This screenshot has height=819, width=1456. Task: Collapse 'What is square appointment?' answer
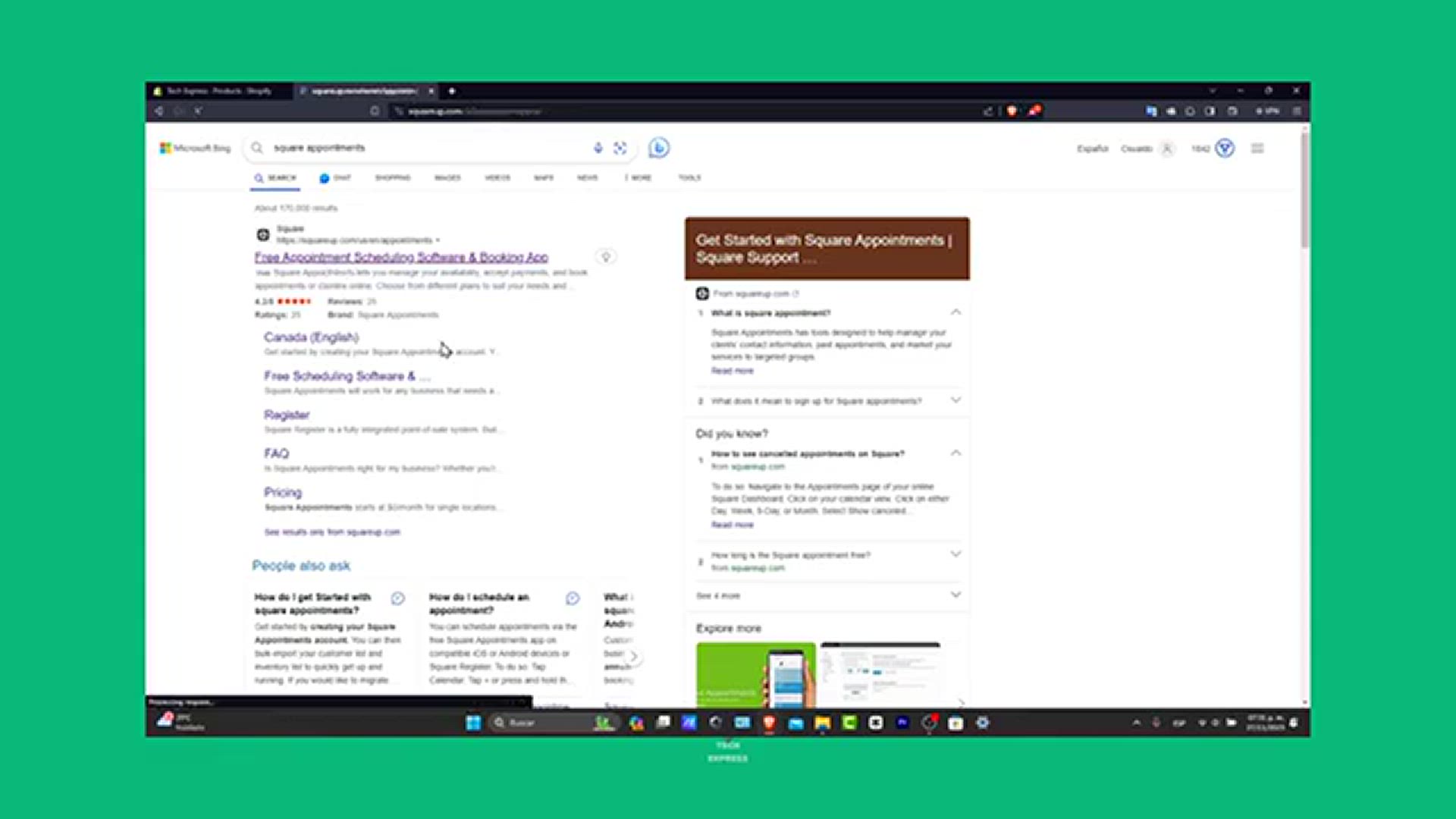coord(955,312)
